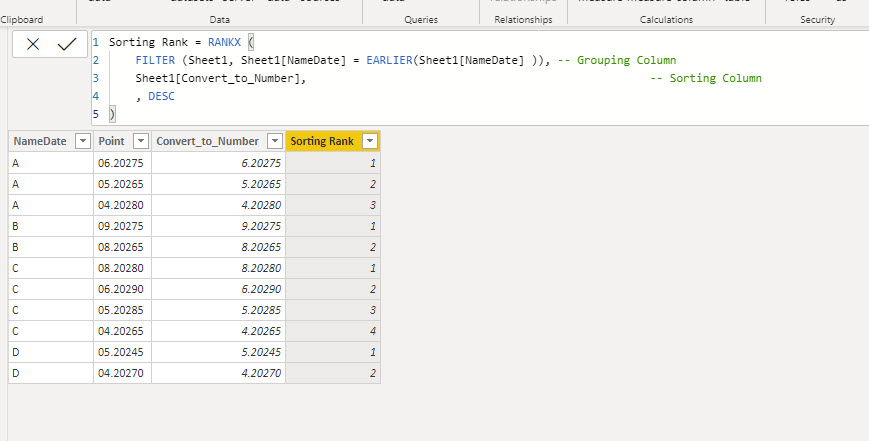Viewport: 869px width, 441px height.
Task: Open NameDate column filter dropdown
Action: 83,141
